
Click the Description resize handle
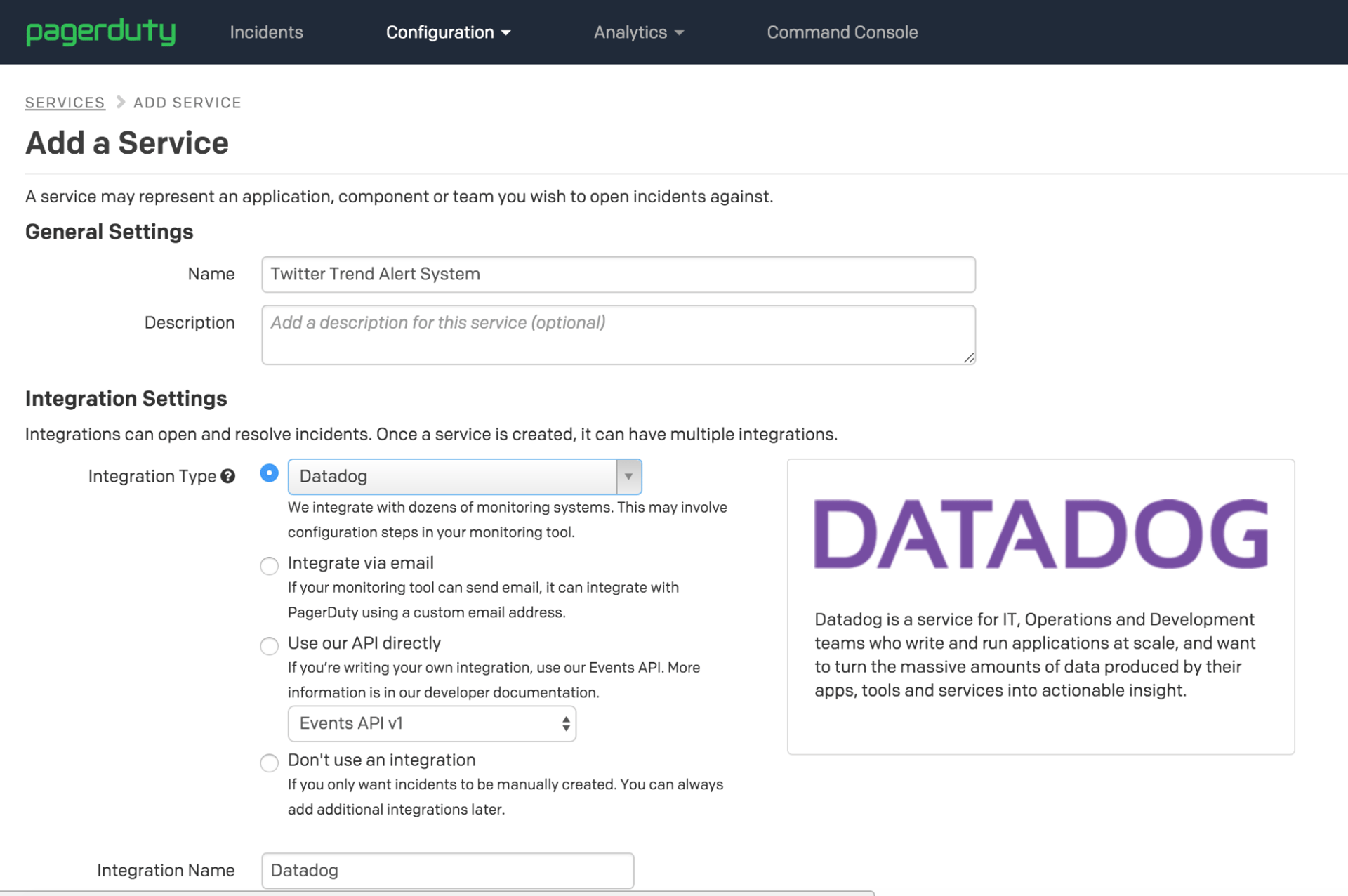(969, 358)
